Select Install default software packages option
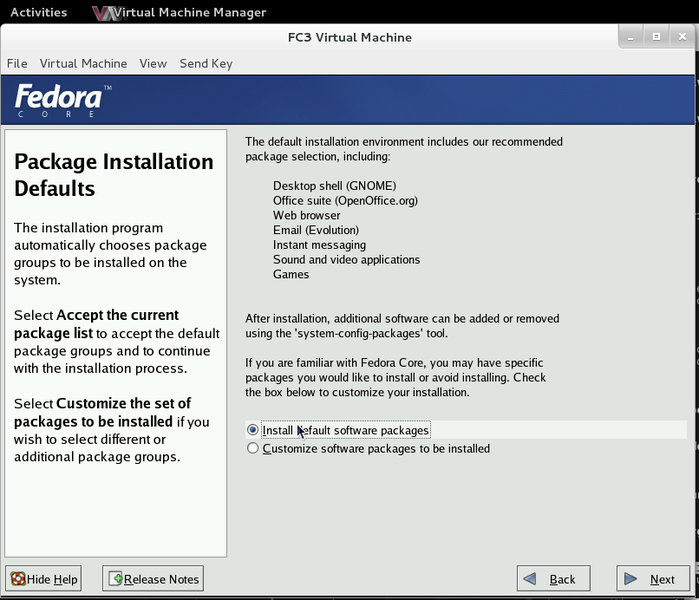The height and width of the screenshot is (600, 699). point(253,430)
